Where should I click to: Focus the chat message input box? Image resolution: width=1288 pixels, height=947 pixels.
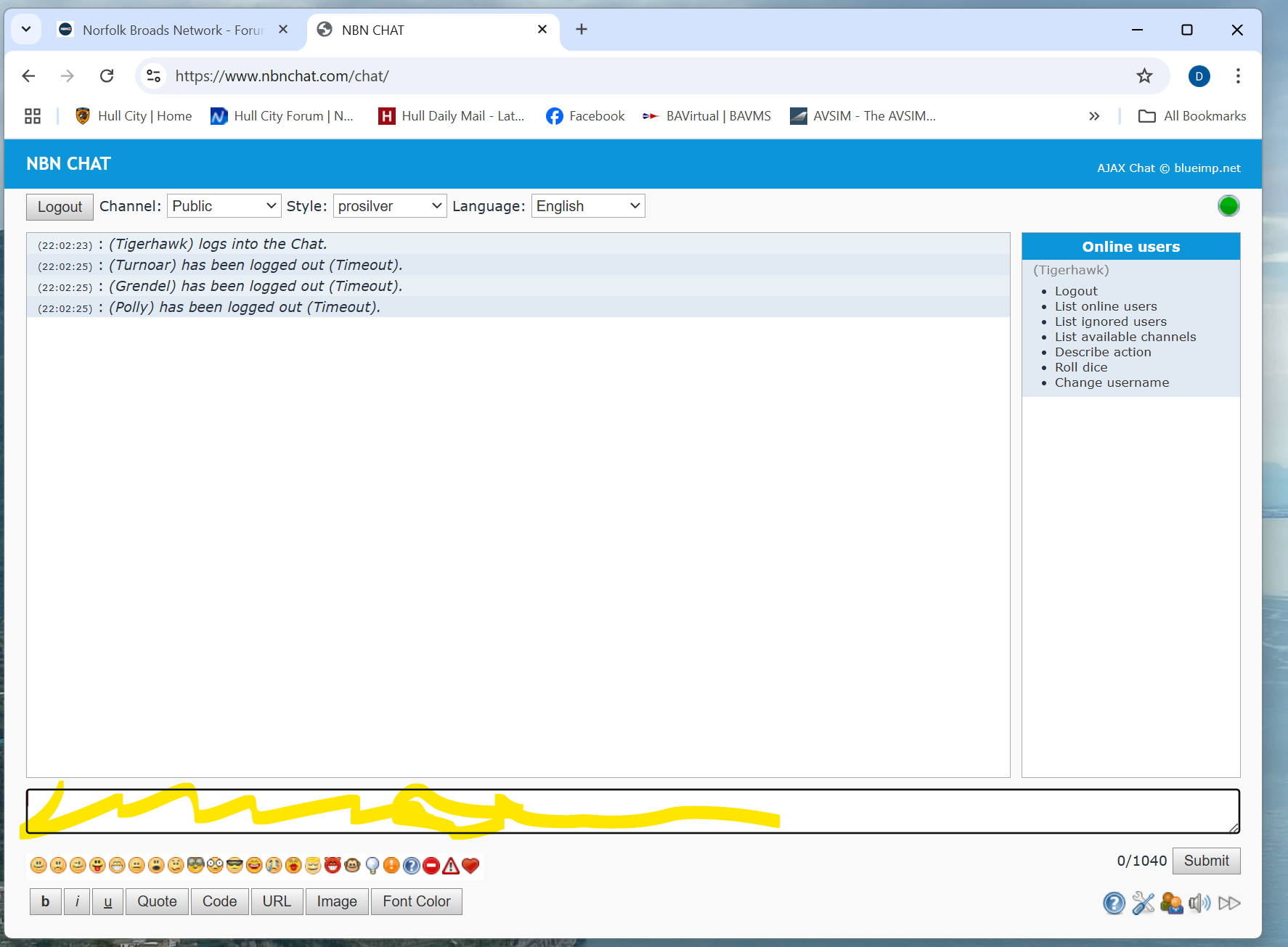click(x=633, y=811)
